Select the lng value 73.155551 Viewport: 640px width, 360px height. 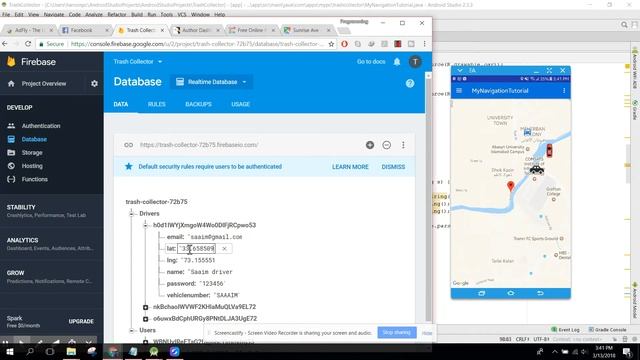[x=198, y=260]
